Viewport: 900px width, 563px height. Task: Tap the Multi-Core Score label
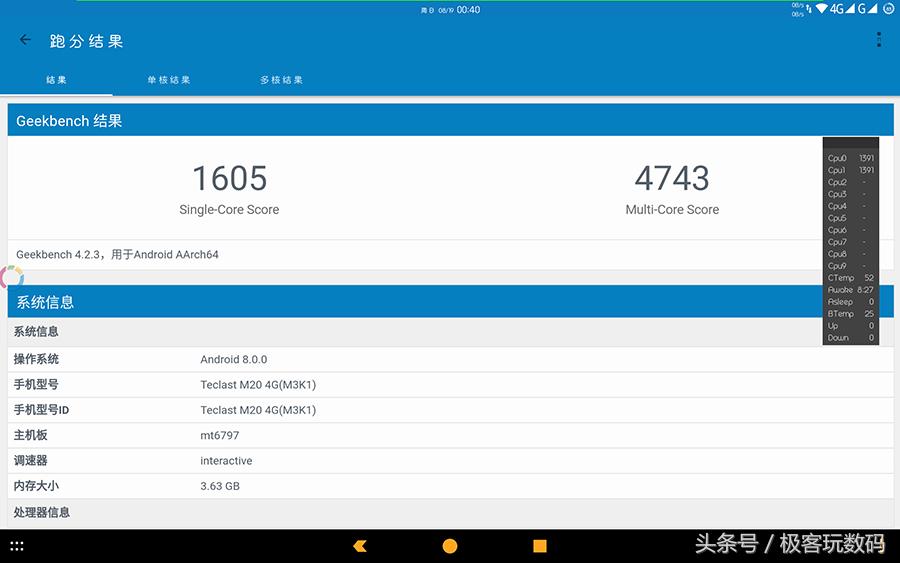[672, 209]
